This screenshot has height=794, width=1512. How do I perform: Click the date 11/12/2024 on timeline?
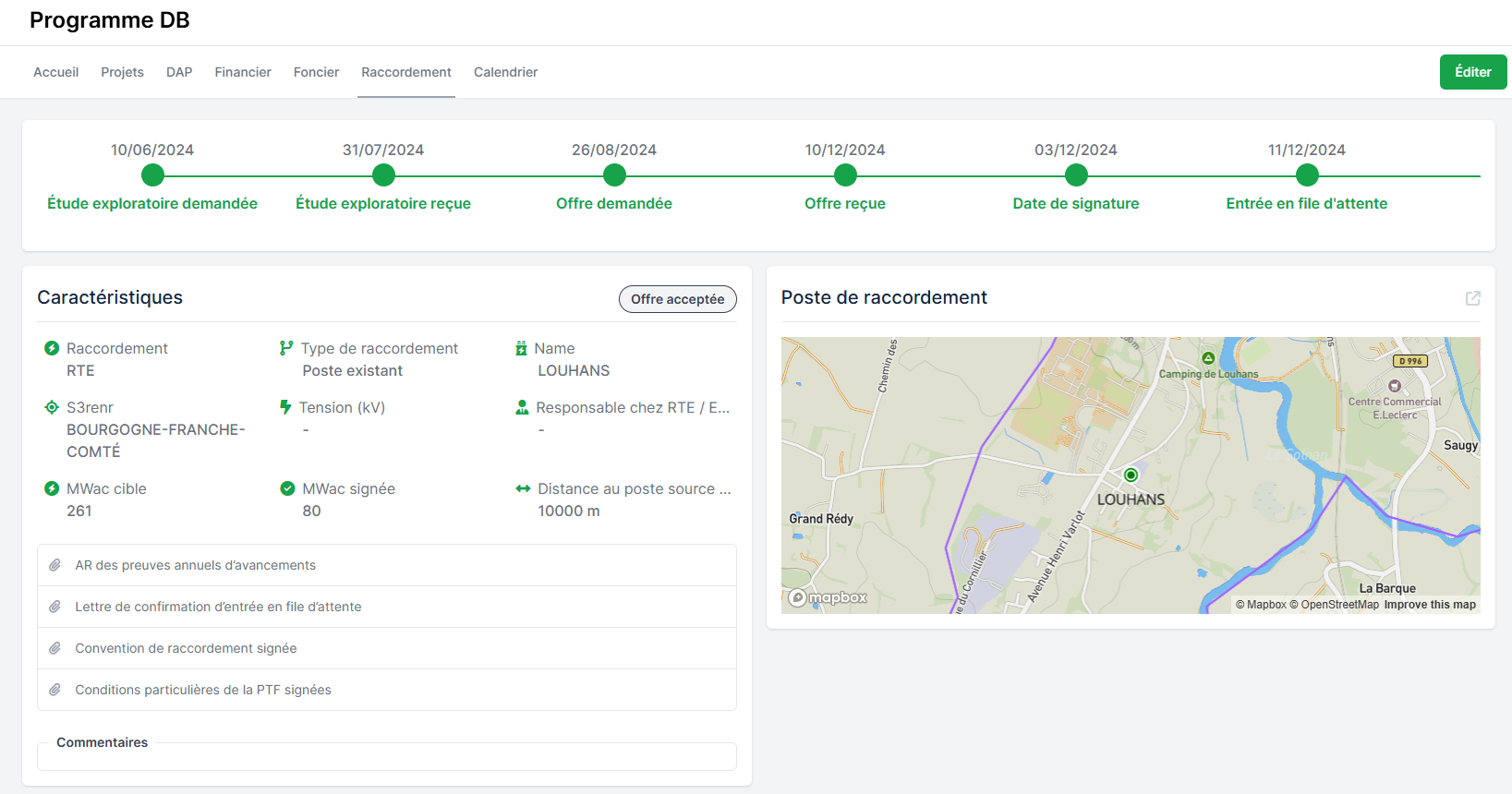pos(1307,150)
